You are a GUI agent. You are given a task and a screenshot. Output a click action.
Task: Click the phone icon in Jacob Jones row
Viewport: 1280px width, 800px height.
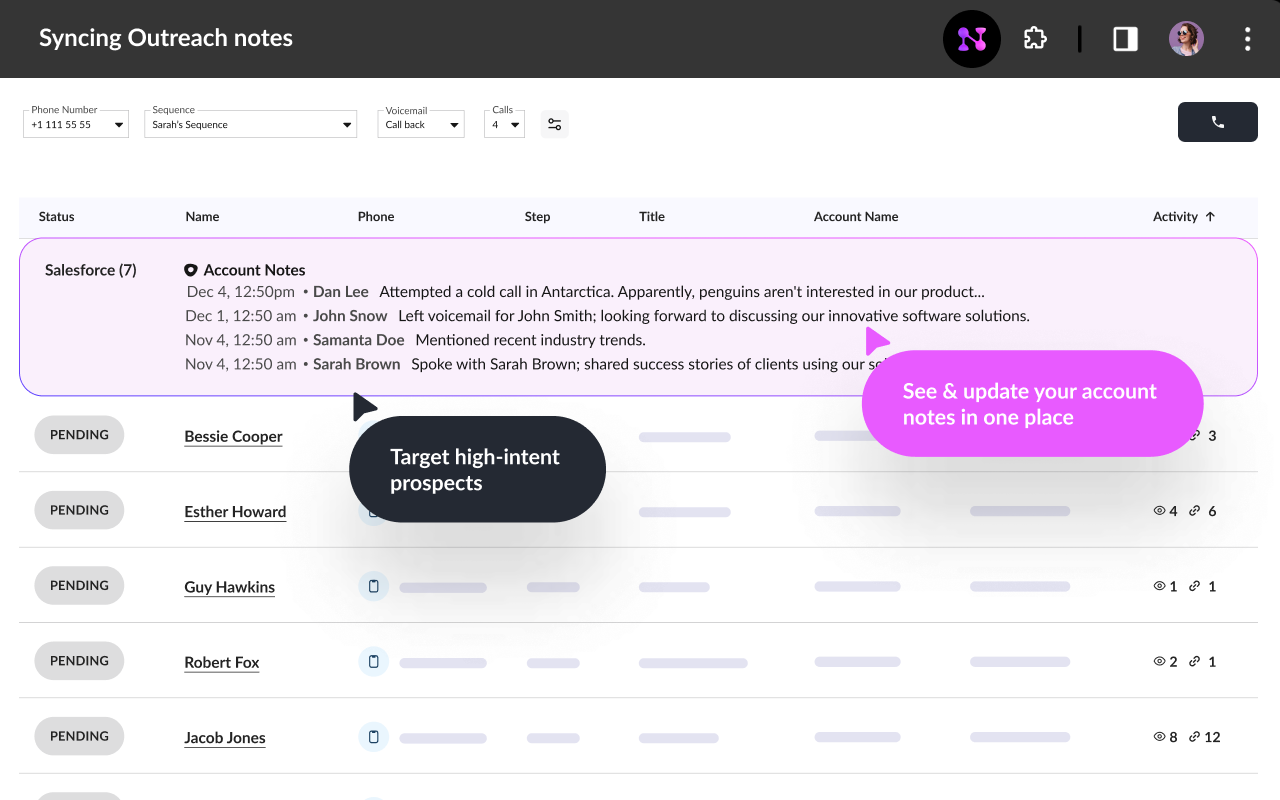click(373, 737)
